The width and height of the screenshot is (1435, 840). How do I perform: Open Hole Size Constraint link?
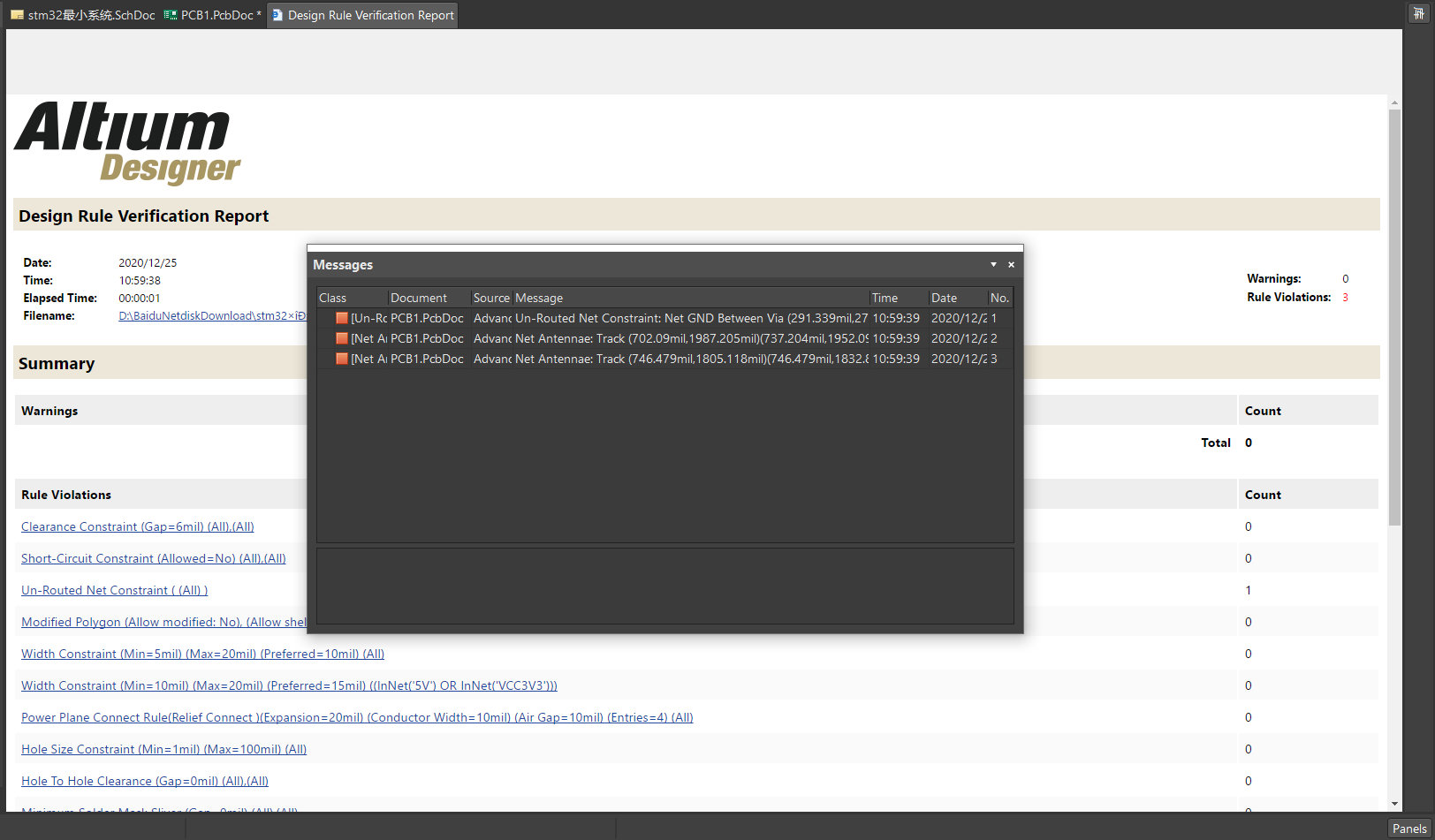pos(164,749)
